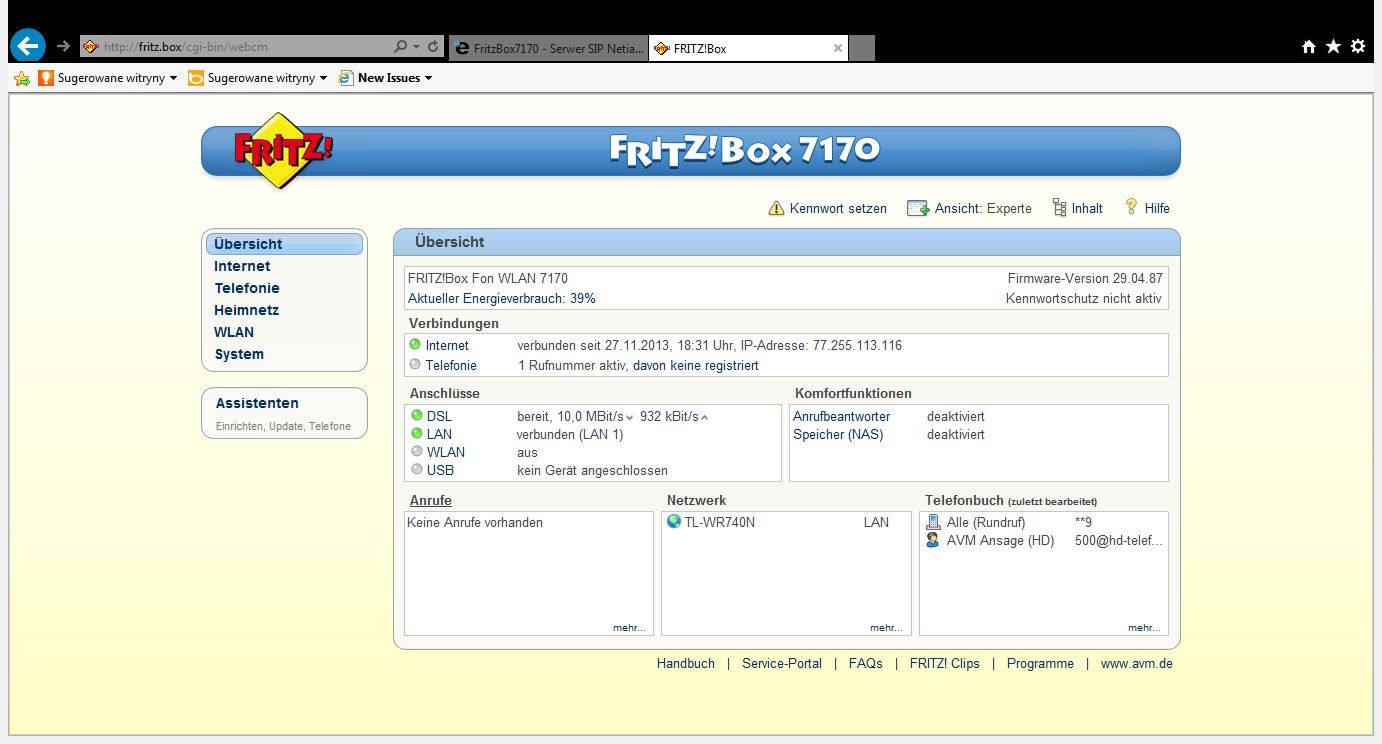Click mehr... in the Anrufe box
Viewport: 1382px width, 744px height.
pyautogui.click(x=629, y=628)
